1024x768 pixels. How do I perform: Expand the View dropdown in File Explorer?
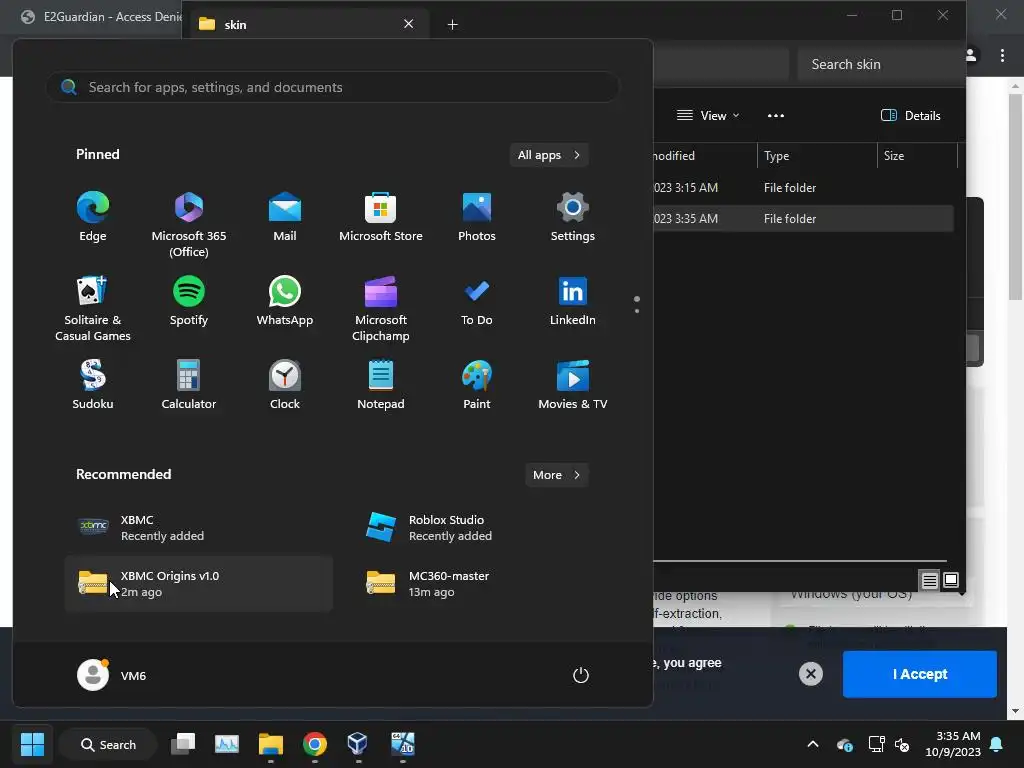708,116
